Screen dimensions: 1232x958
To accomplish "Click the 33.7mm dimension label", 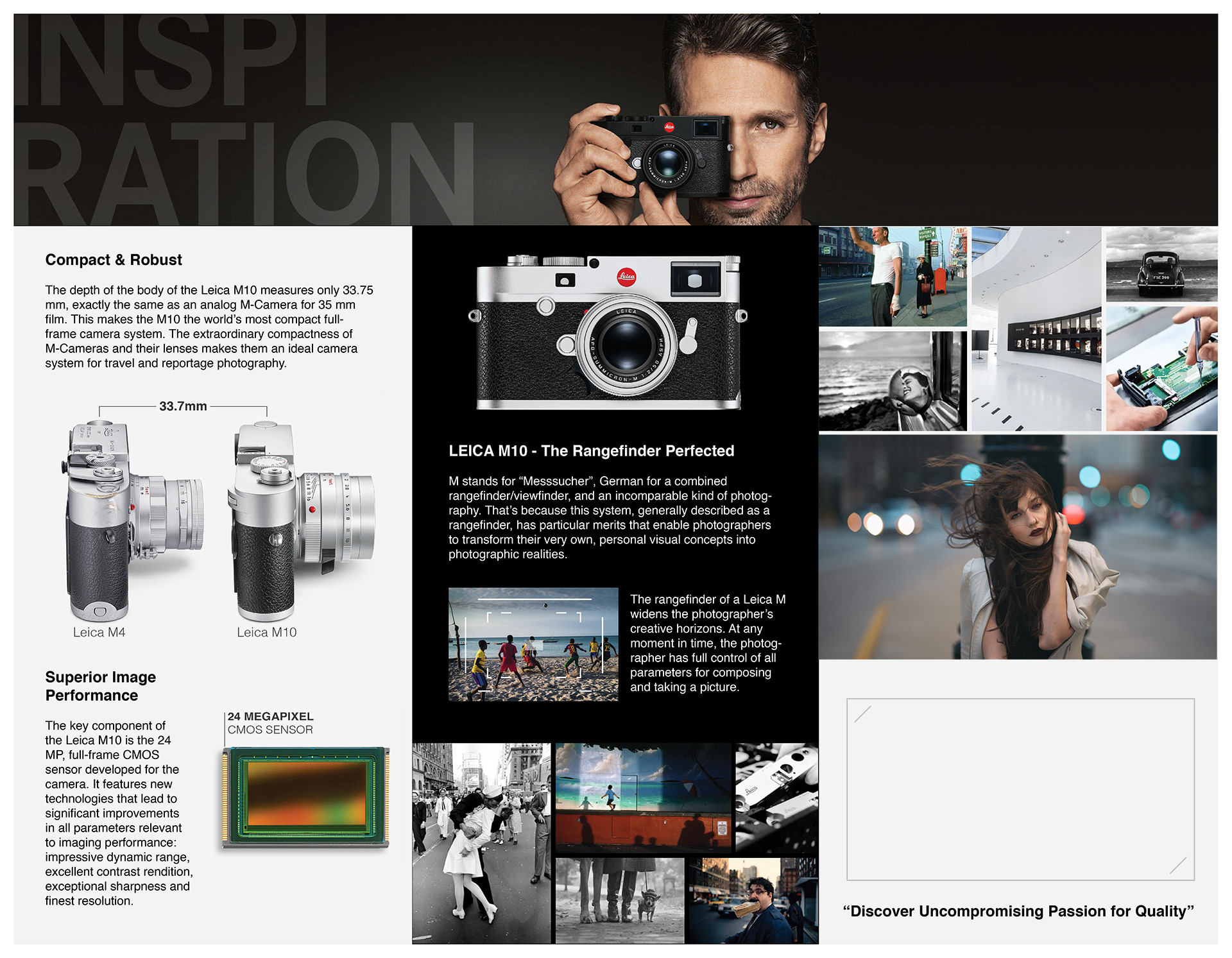I will tap(183, 406).
